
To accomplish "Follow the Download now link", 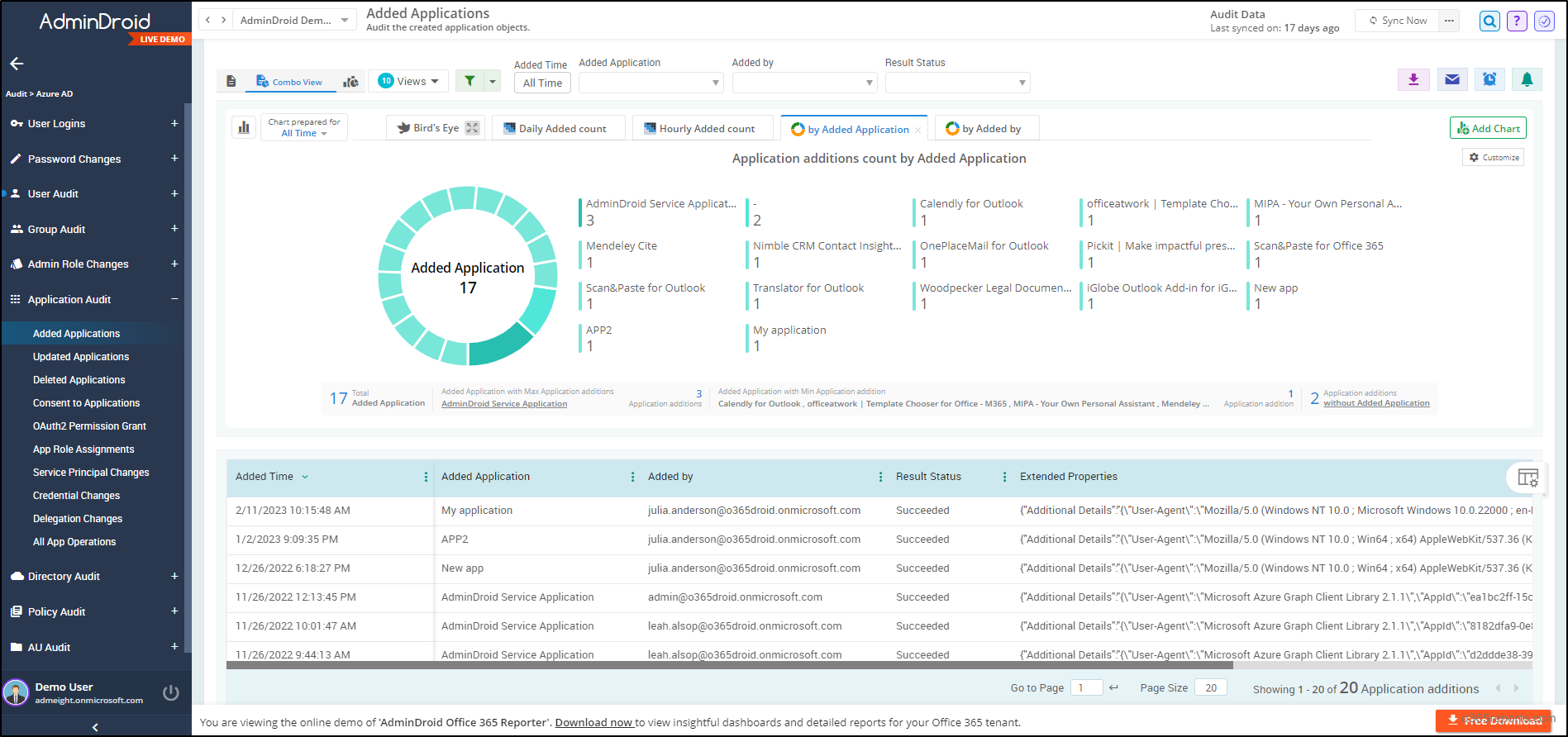I will 594,722.
